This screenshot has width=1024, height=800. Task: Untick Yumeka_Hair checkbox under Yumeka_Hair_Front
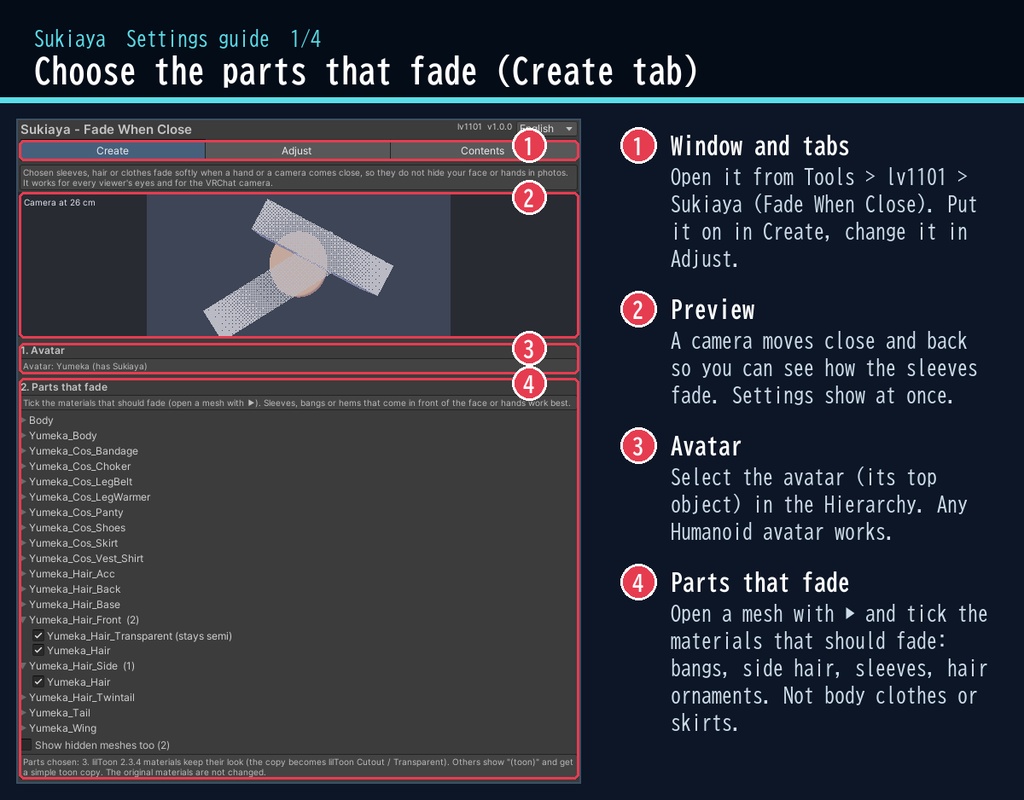tap(39, 650)
